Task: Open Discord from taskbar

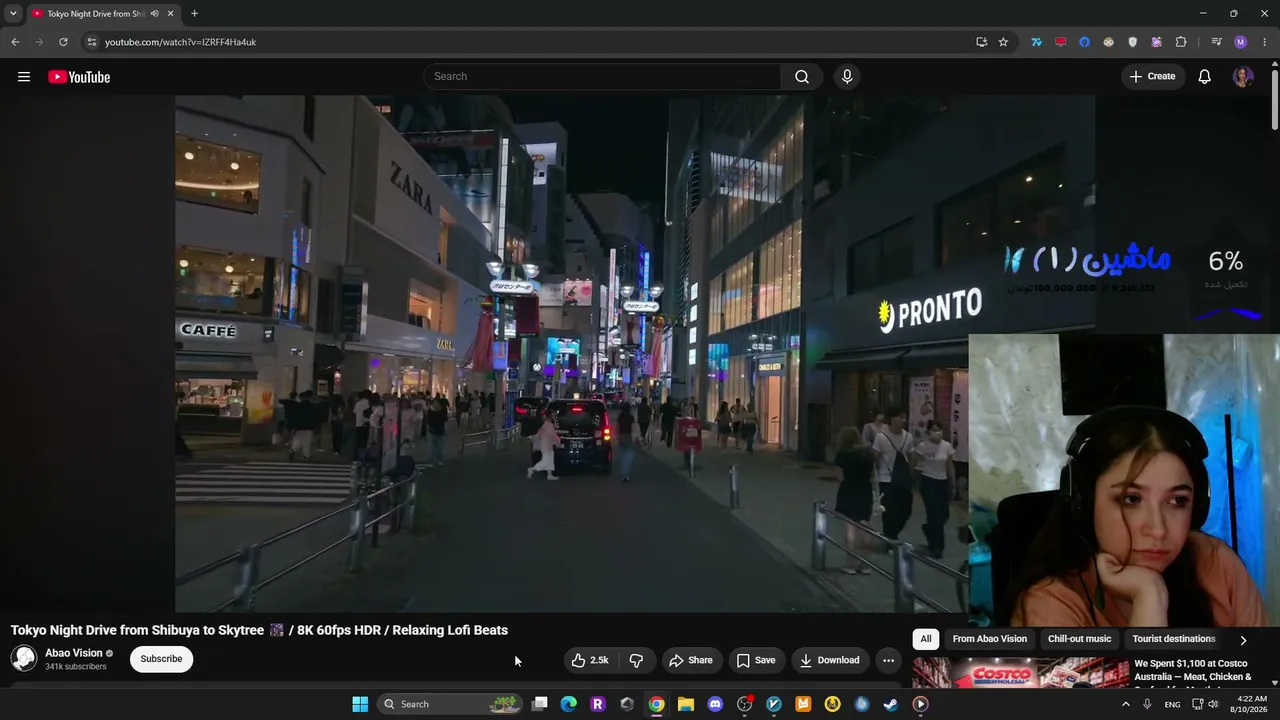Action: 715,704
